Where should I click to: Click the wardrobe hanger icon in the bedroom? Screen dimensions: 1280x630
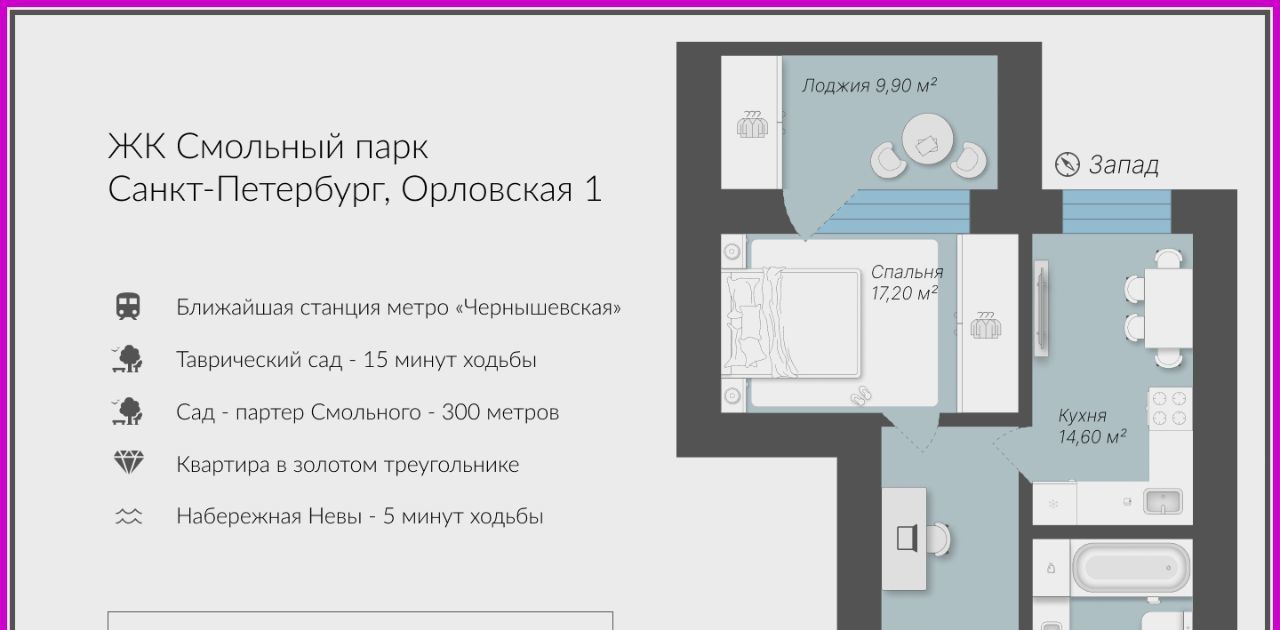point(986,324)
